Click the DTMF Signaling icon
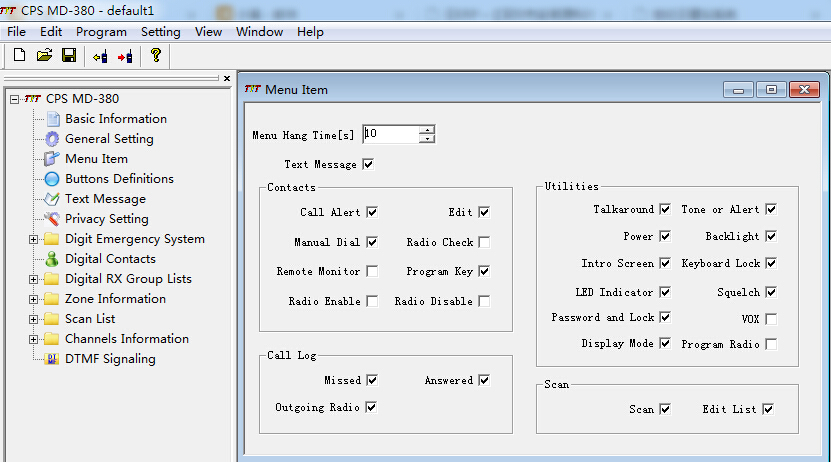Screen dimensions: 831x462 (51, 359)
